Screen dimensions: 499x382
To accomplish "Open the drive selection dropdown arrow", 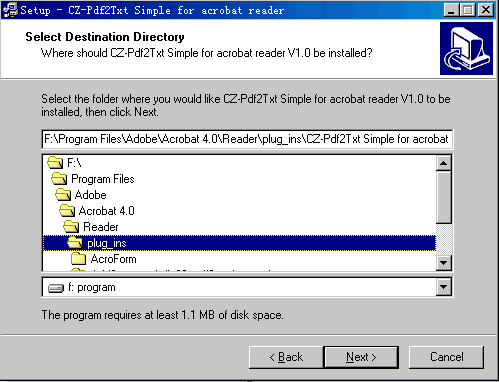I will coord(444,287).
